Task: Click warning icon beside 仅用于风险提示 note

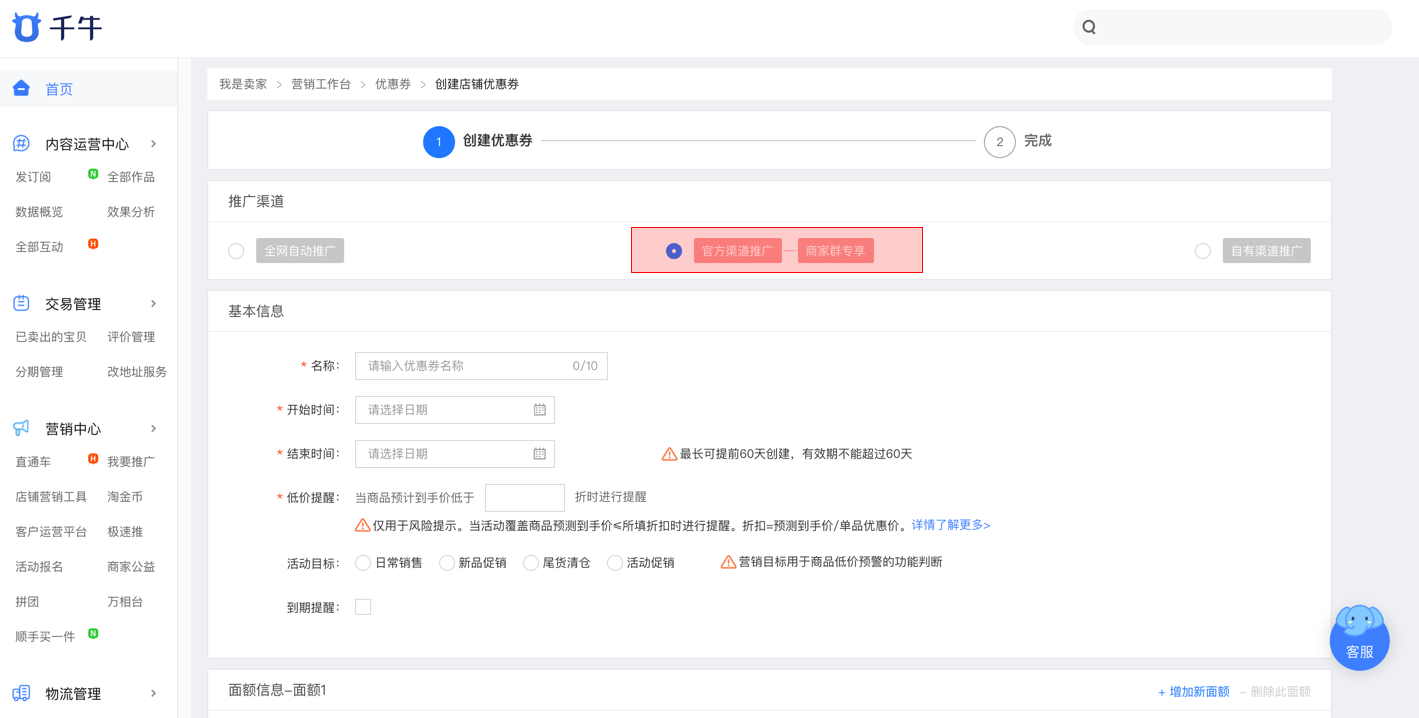Action: (x=363, y=525)
